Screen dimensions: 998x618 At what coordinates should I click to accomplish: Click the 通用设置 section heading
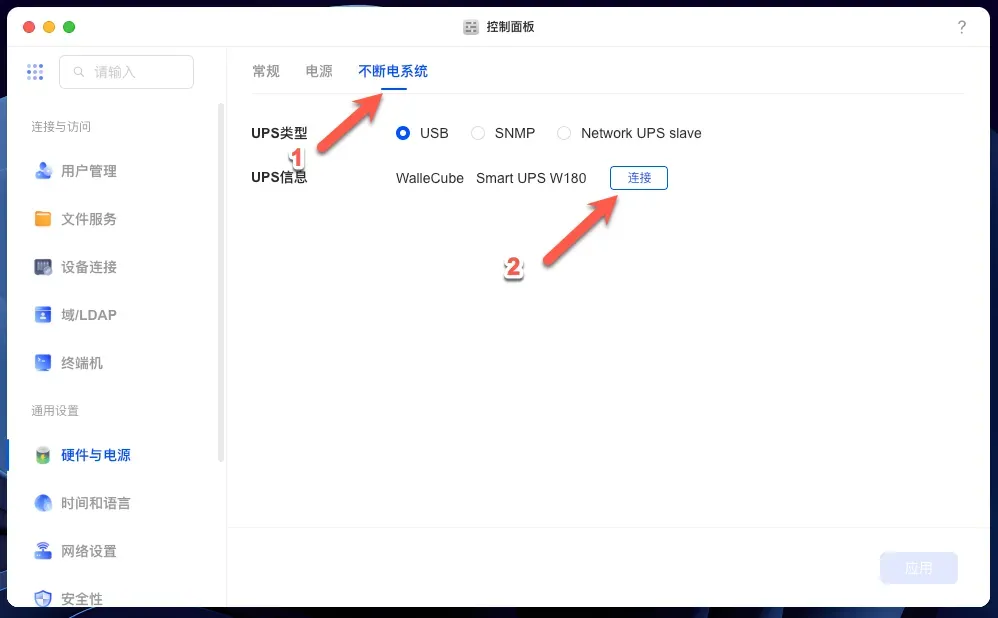pos(55,411)
